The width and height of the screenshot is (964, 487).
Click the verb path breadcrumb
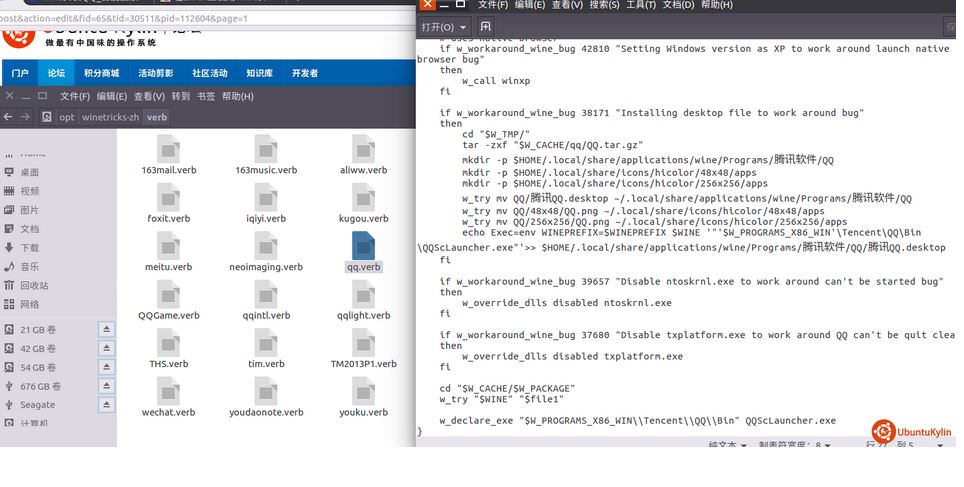[157, 117]
